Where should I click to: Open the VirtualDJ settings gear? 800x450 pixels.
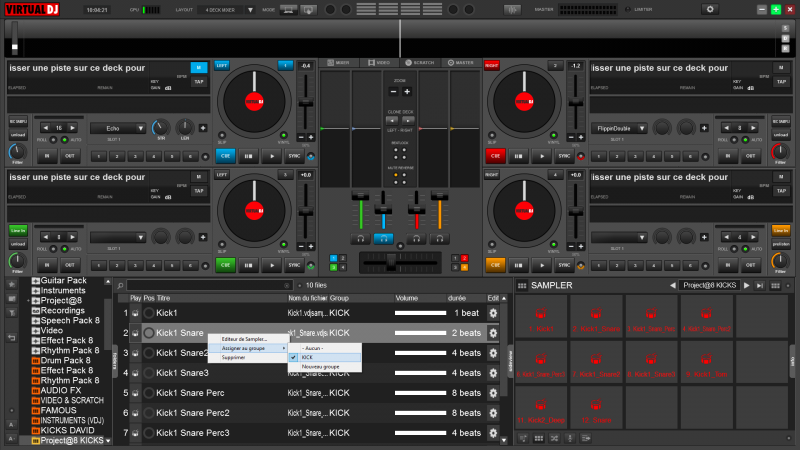coord(710,9)
